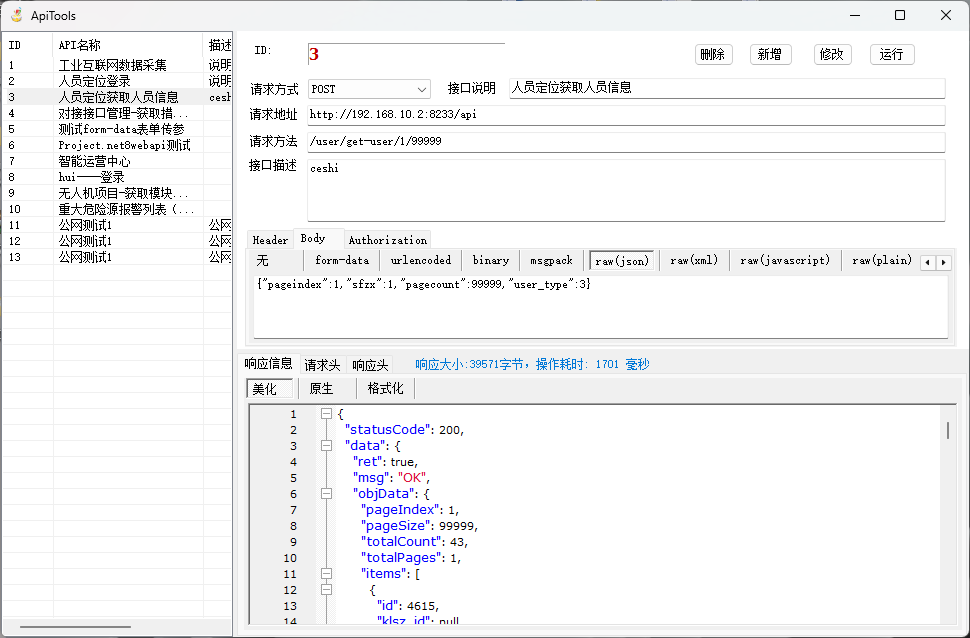Select the 无人机项目-获取模块... row
Viewport: 970px width, 638px height.
coord(117,193)
